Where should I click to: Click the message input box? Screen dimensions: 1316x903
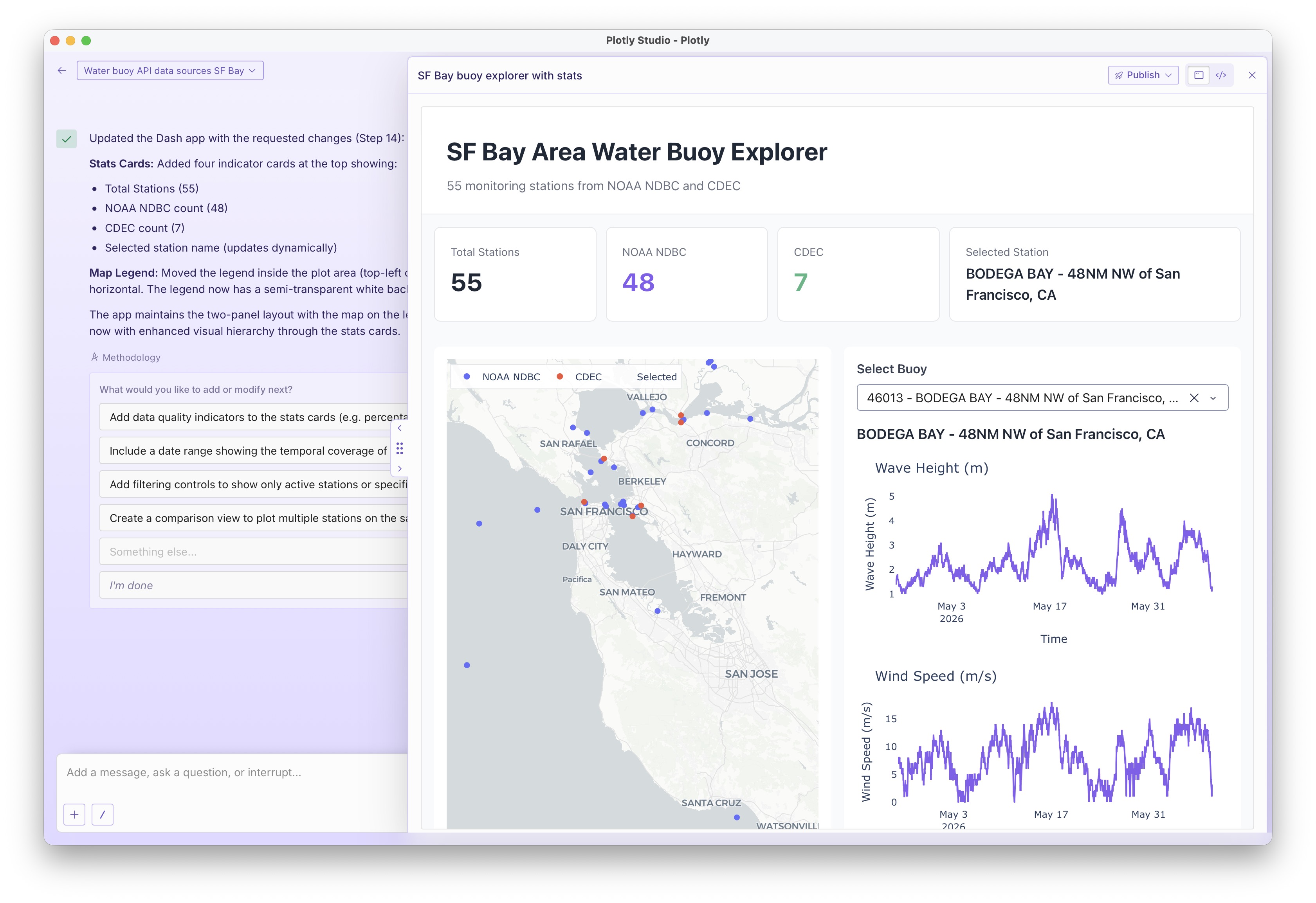tap(232, 773)
